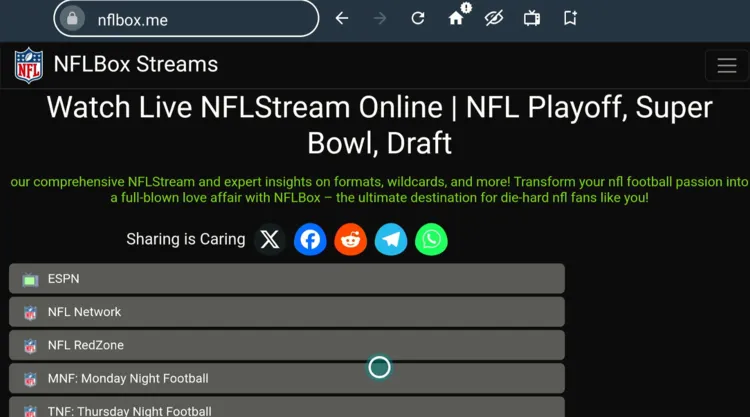
Task: Click the NFL icon beside NFL RedZone
Action: [x=30, y=346]
